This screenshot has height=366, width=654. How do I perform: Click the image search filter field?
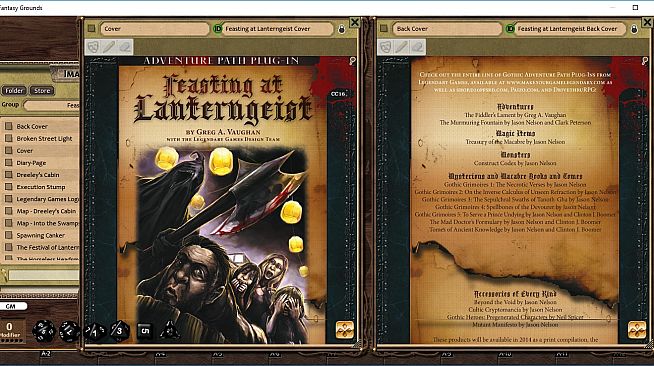(43, 275)
